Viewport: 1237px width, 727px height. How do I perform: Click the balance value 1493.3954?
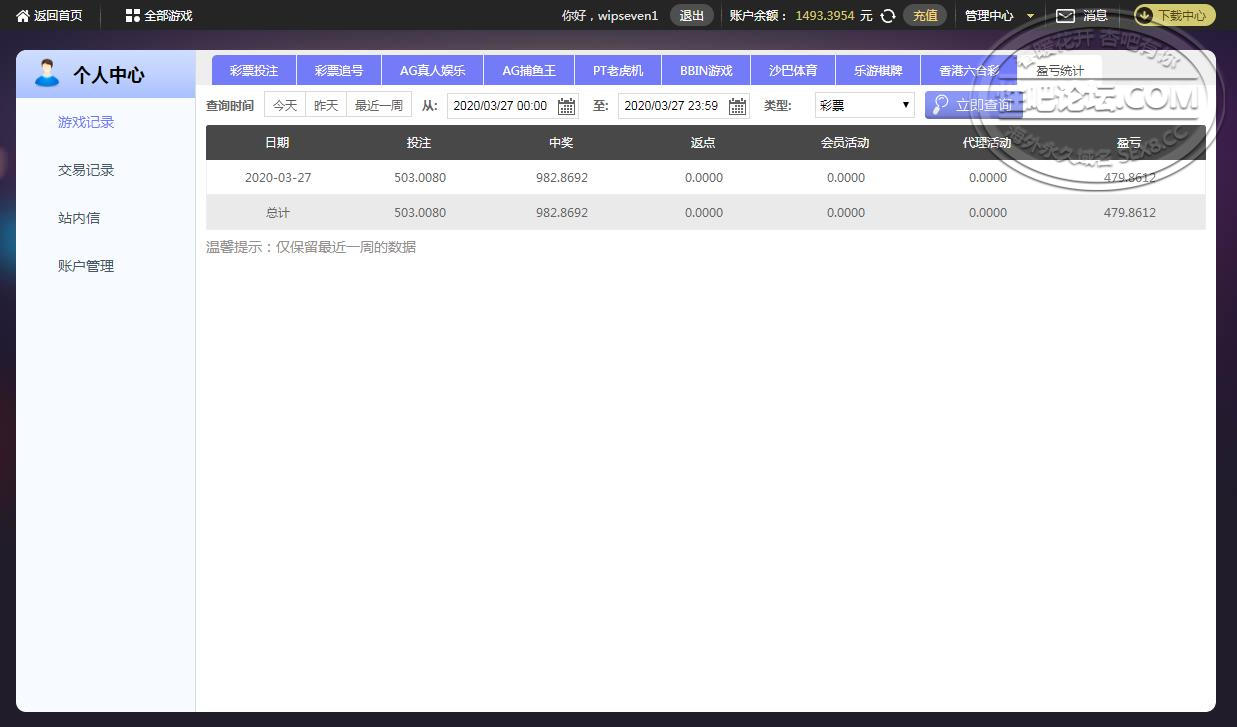click(825, 16)
